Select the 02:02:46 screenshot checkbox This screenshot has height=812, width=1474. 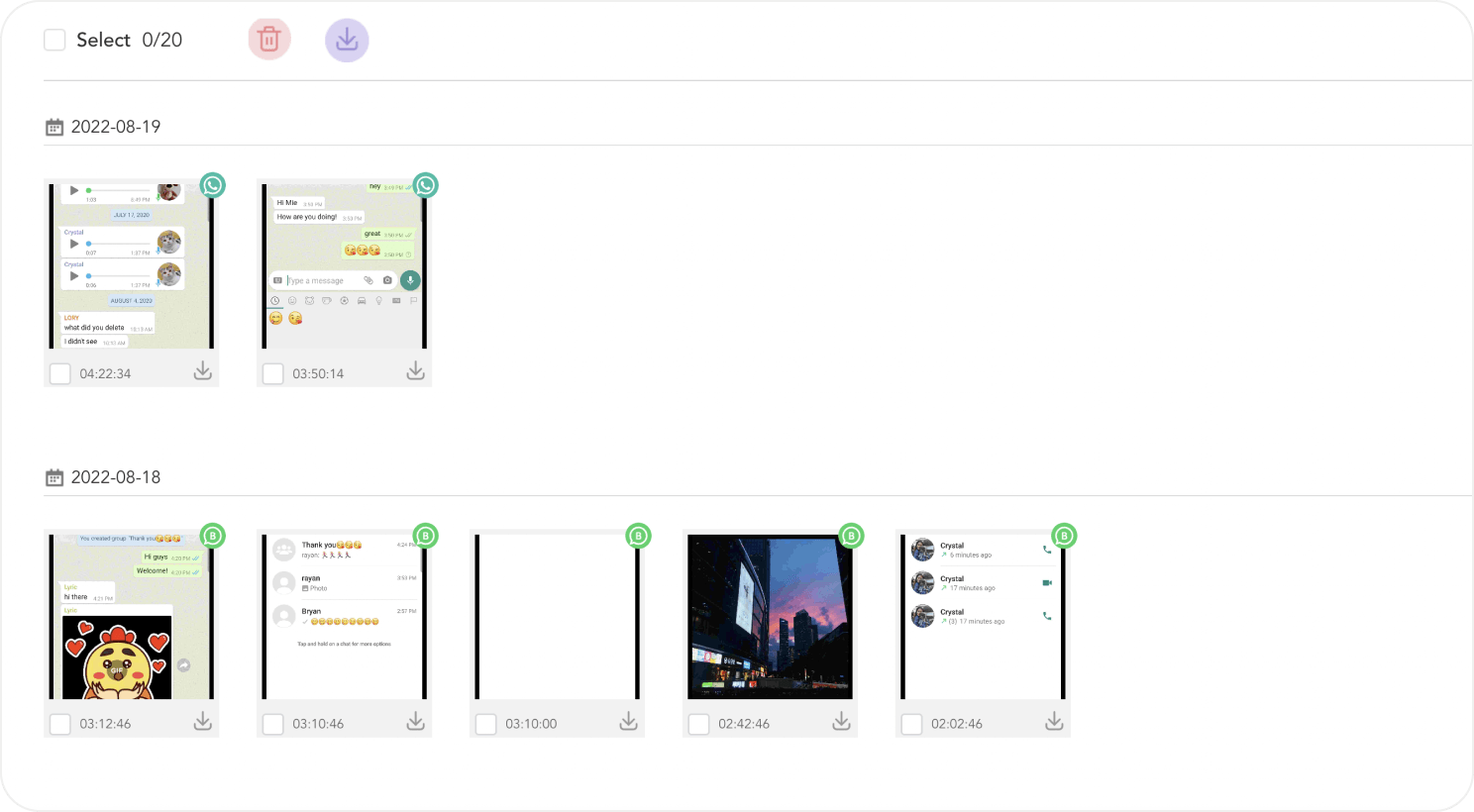(912, 724)
